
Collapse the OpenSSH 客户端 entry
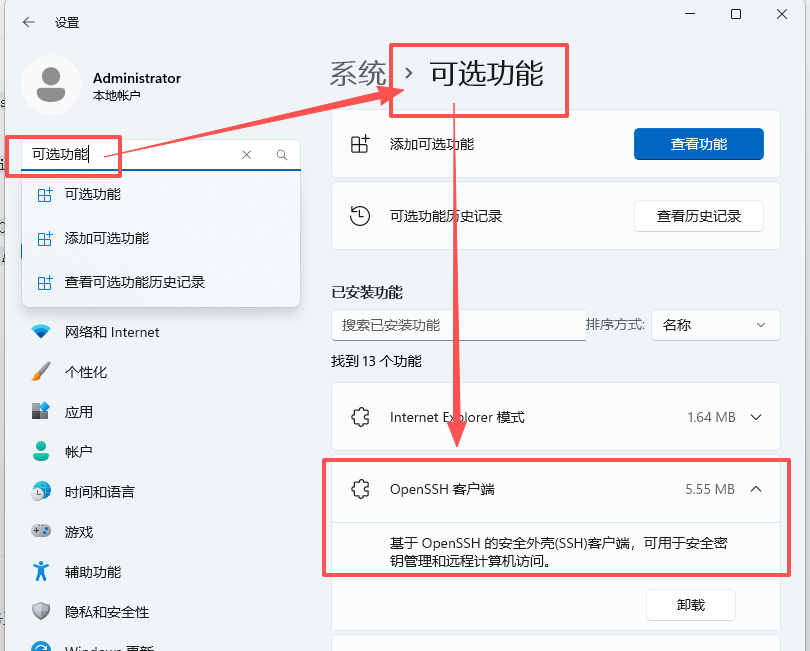tap(756, 489)
